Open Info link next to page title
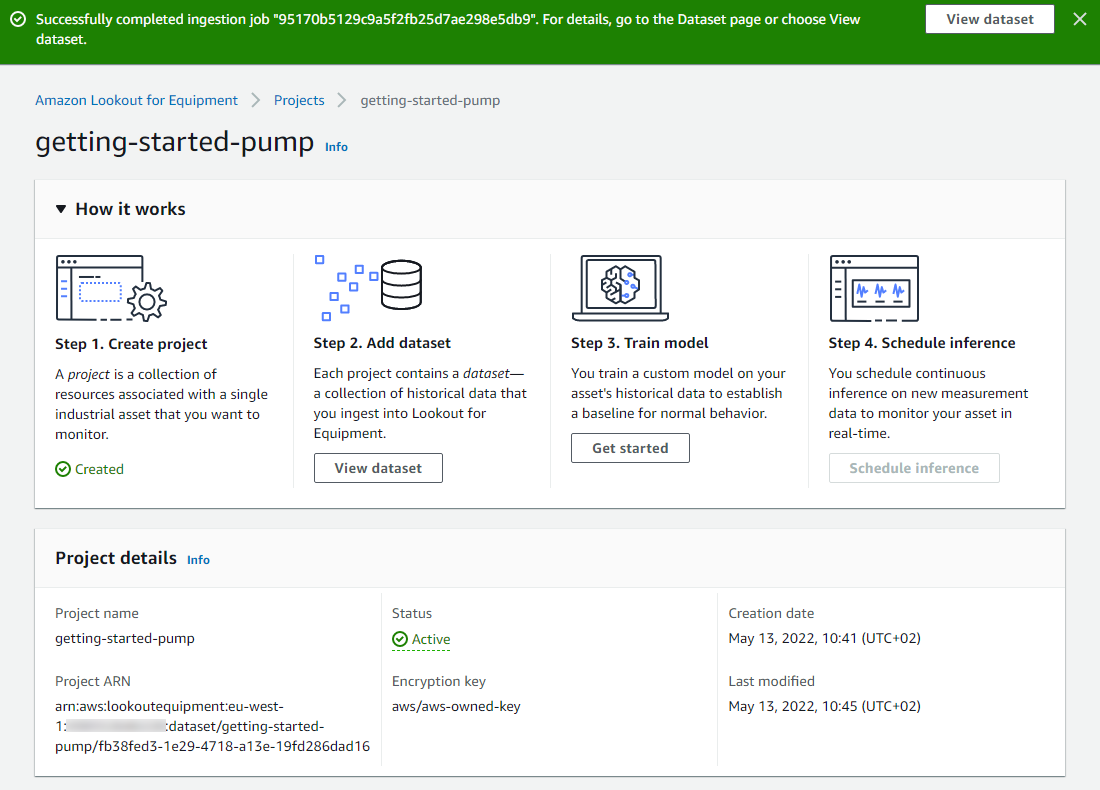 (x=336, y=147)
